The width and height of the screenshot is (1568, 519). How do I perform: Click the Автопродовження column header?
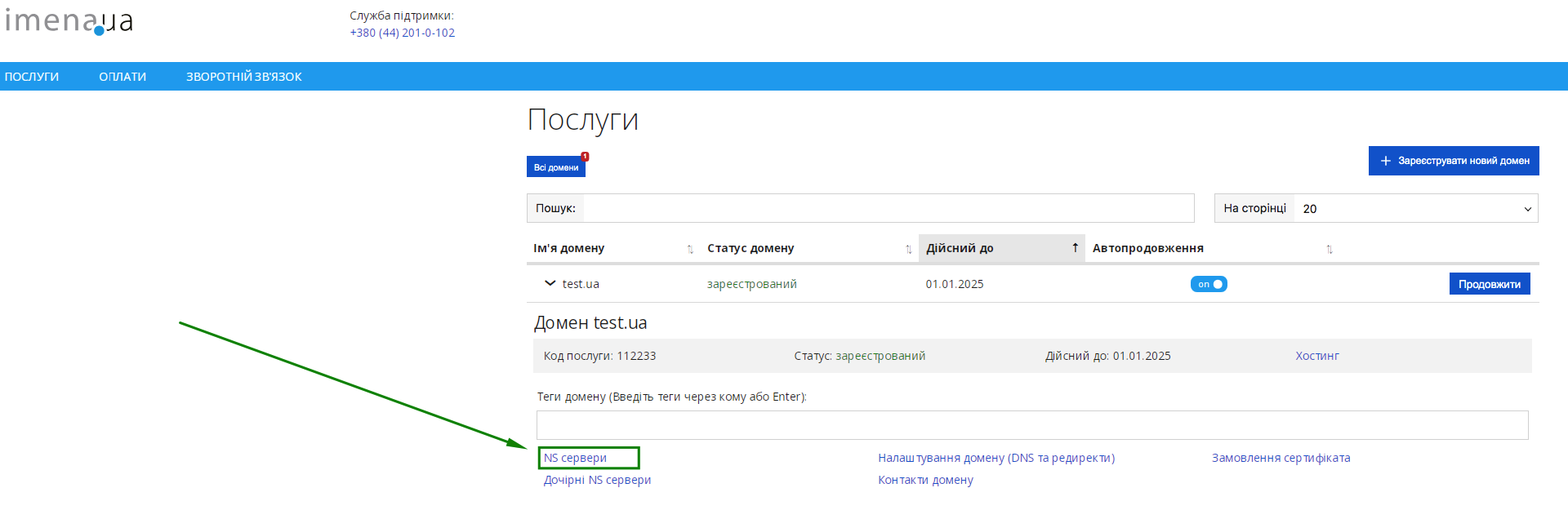1148,248
